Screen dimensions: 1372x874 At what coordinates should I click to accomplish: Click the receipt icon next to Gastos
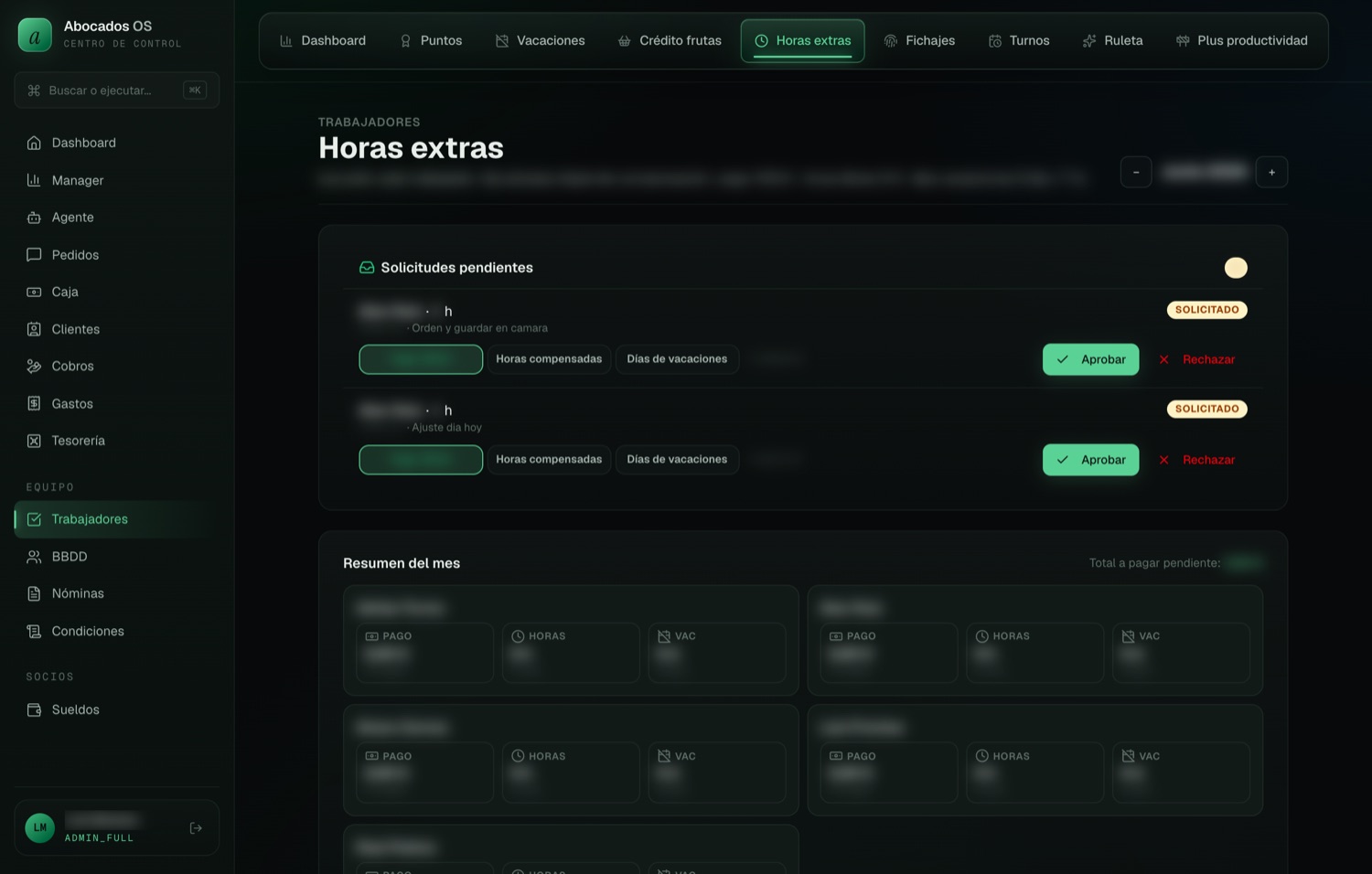34,403
